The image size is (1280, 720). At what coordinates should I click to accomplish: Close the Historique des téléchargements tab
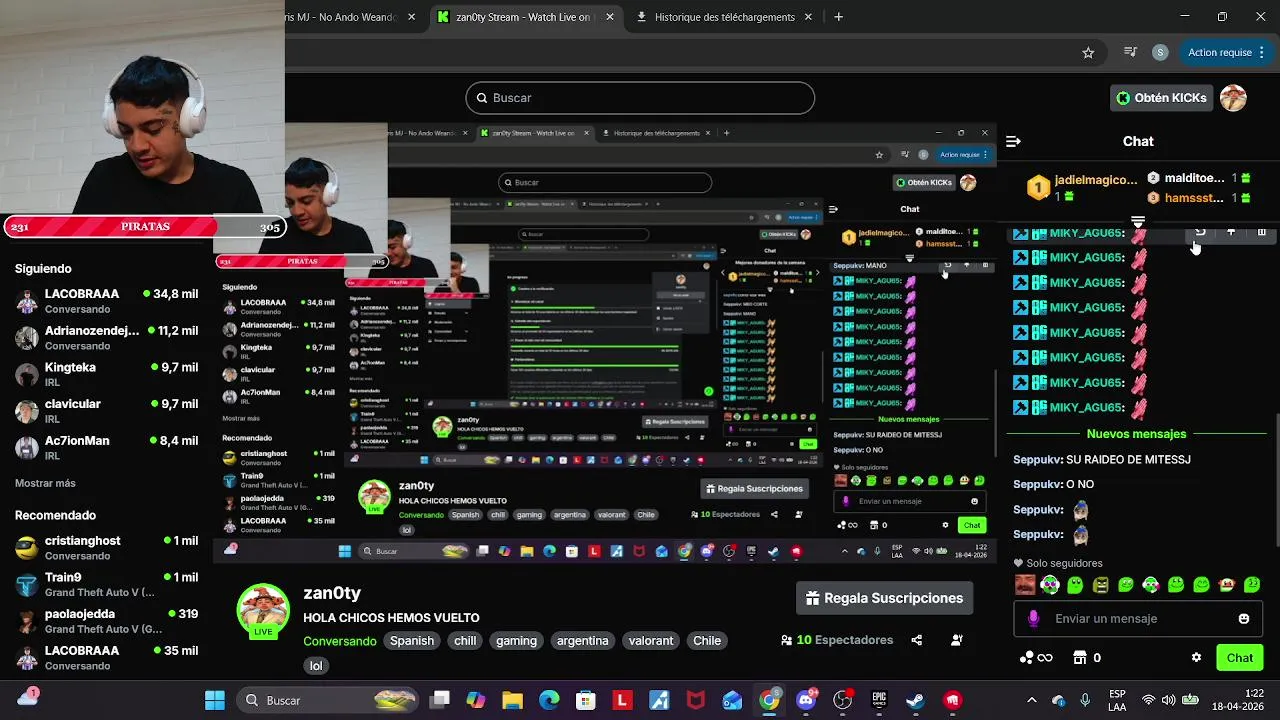pos(810,17)
